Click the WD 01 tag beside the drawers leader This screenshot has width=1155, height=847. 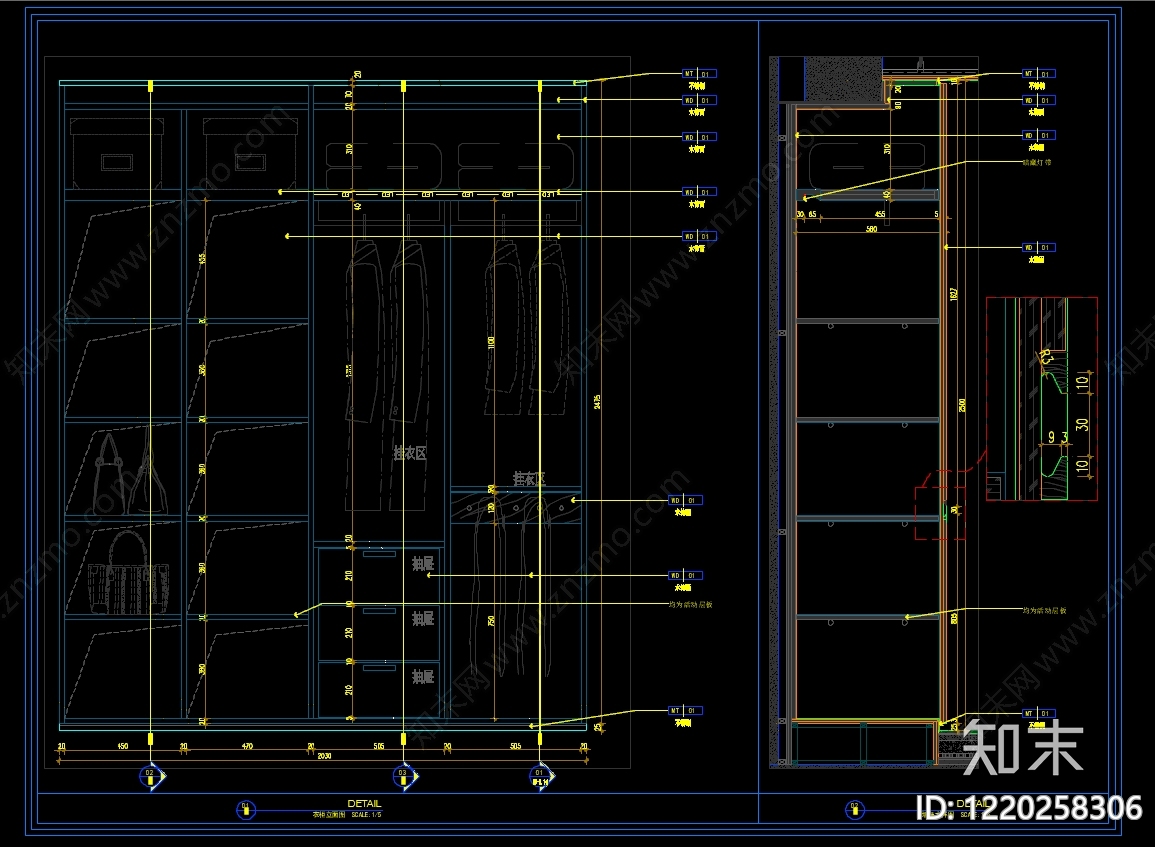pyautogui.click(x=685, y=575)
